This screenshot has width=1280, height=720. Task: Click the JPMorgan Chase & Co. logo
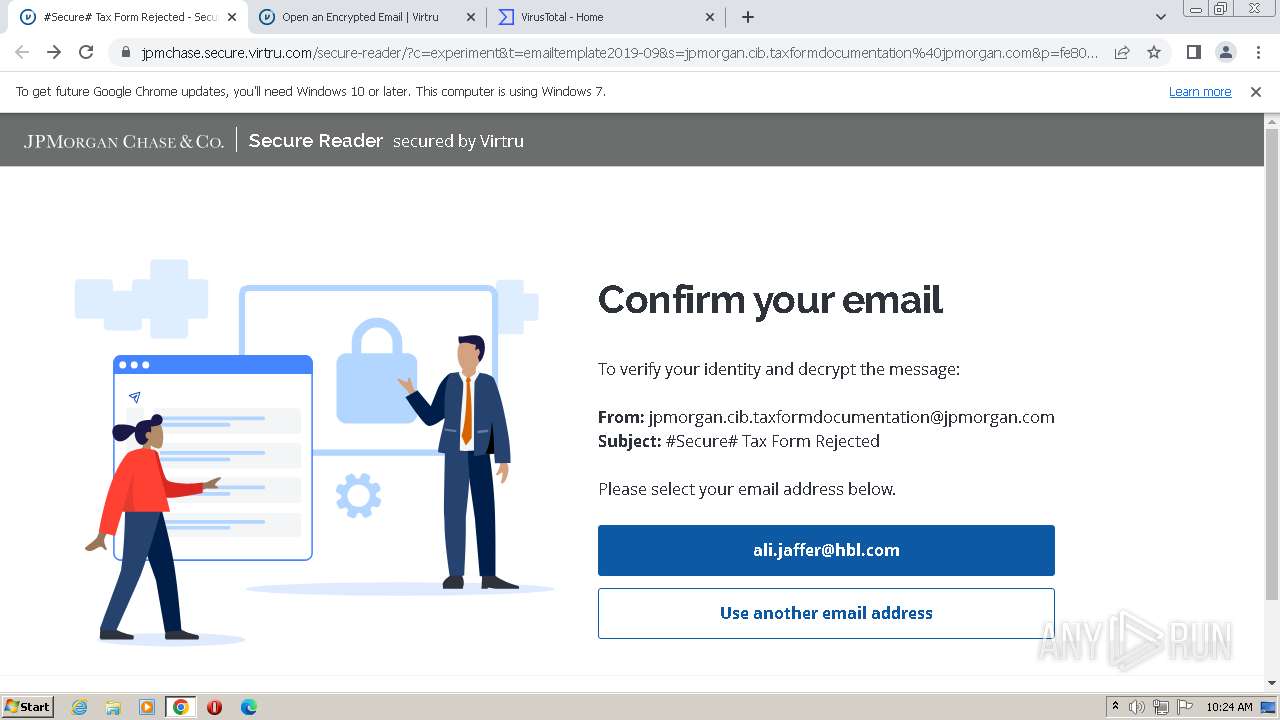pos(124,142)
